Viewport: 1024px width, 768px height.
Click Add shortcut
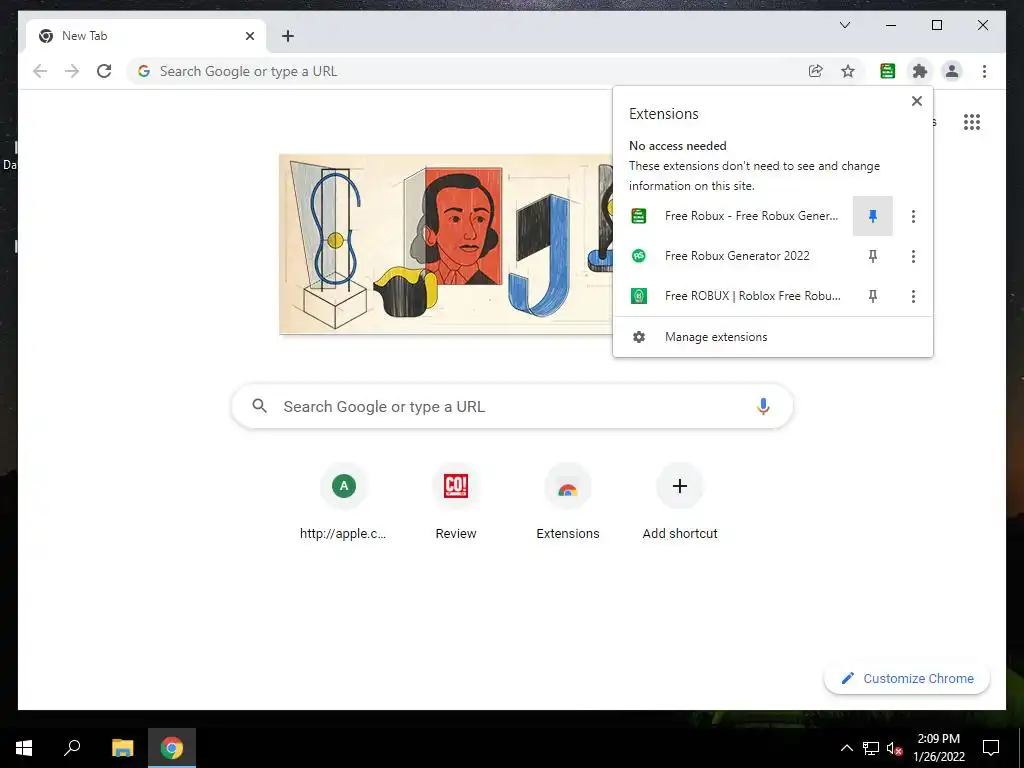click(680, 503)
